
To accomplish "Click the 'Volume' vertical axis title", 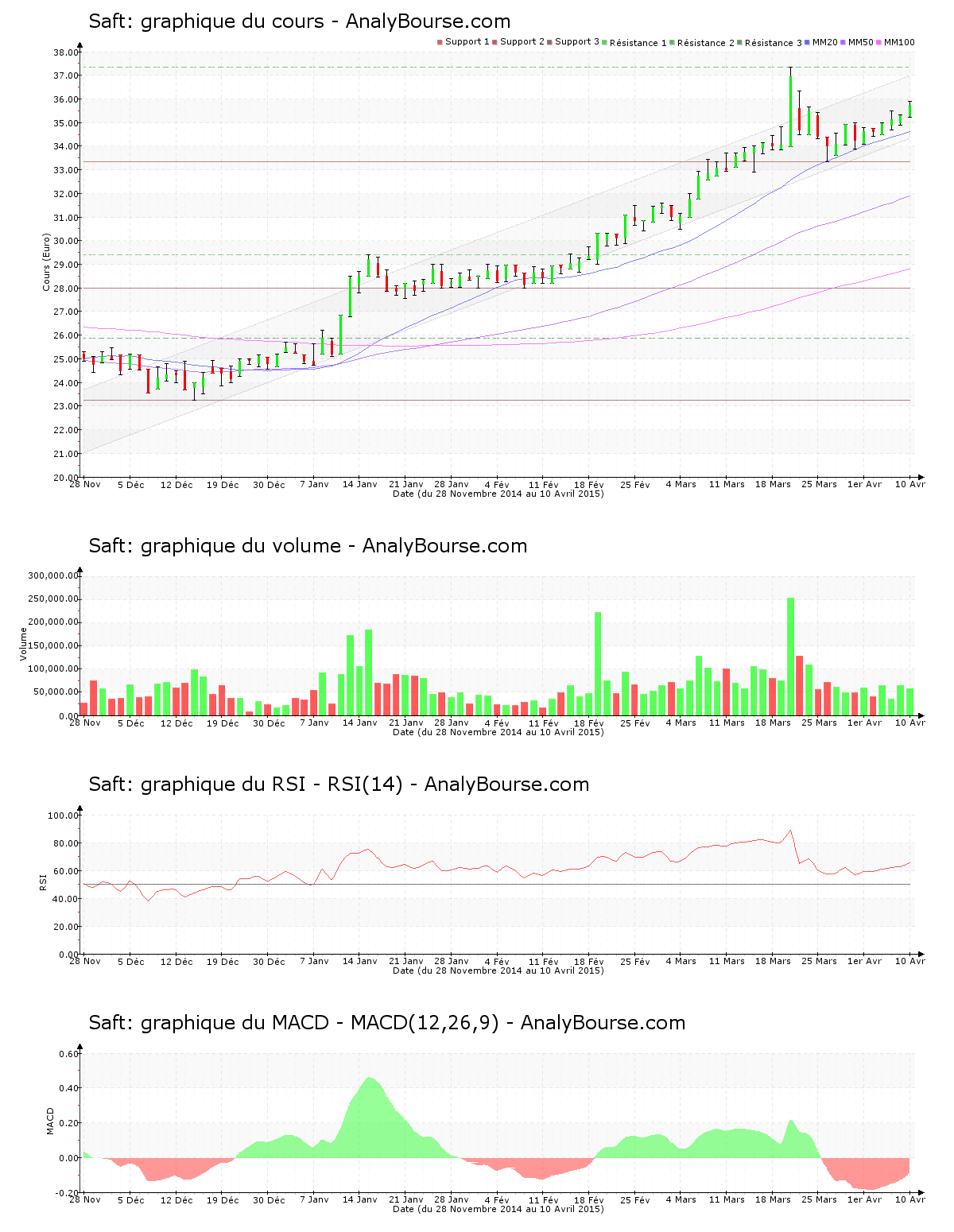I will coord(24,644).
